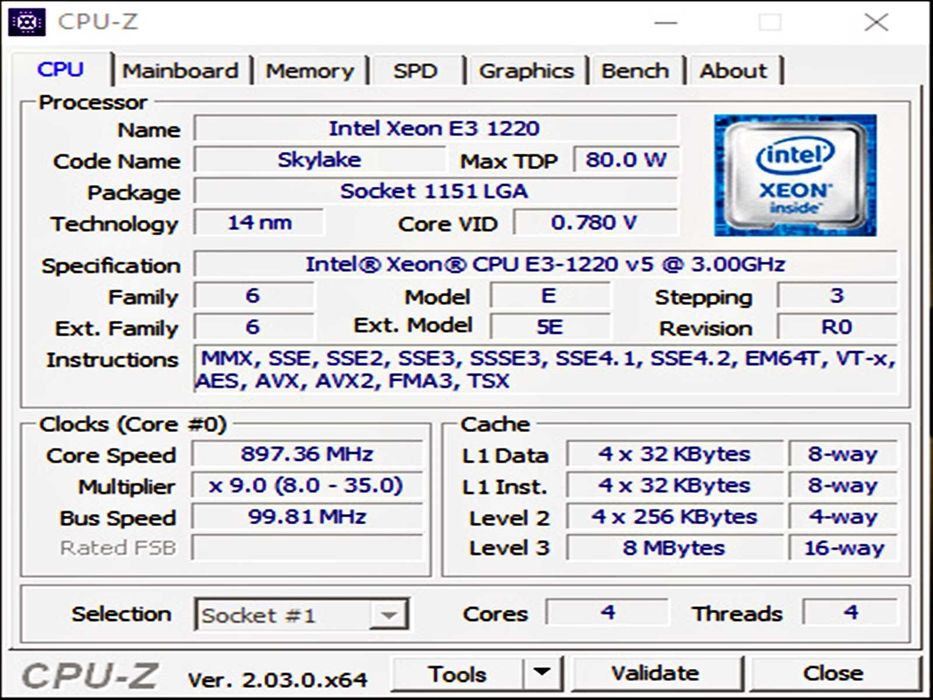The width and height of the screenshot is (933, 700).
Task: Open the Tools dropdown arrow
Action: (x=542, y=673)
